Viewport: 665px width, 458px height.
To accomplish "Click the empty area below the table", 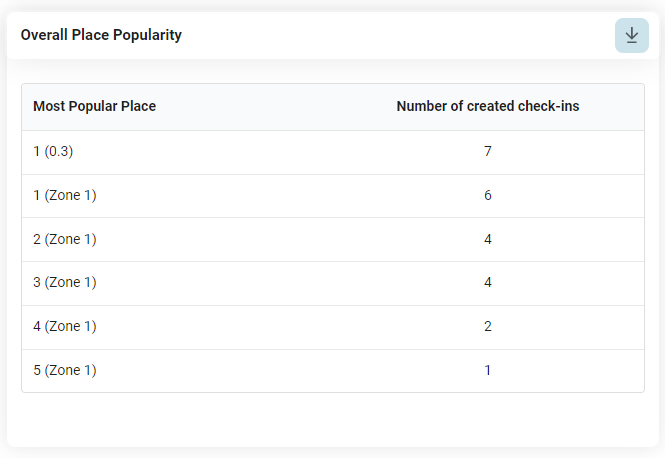I will point(332,420).
